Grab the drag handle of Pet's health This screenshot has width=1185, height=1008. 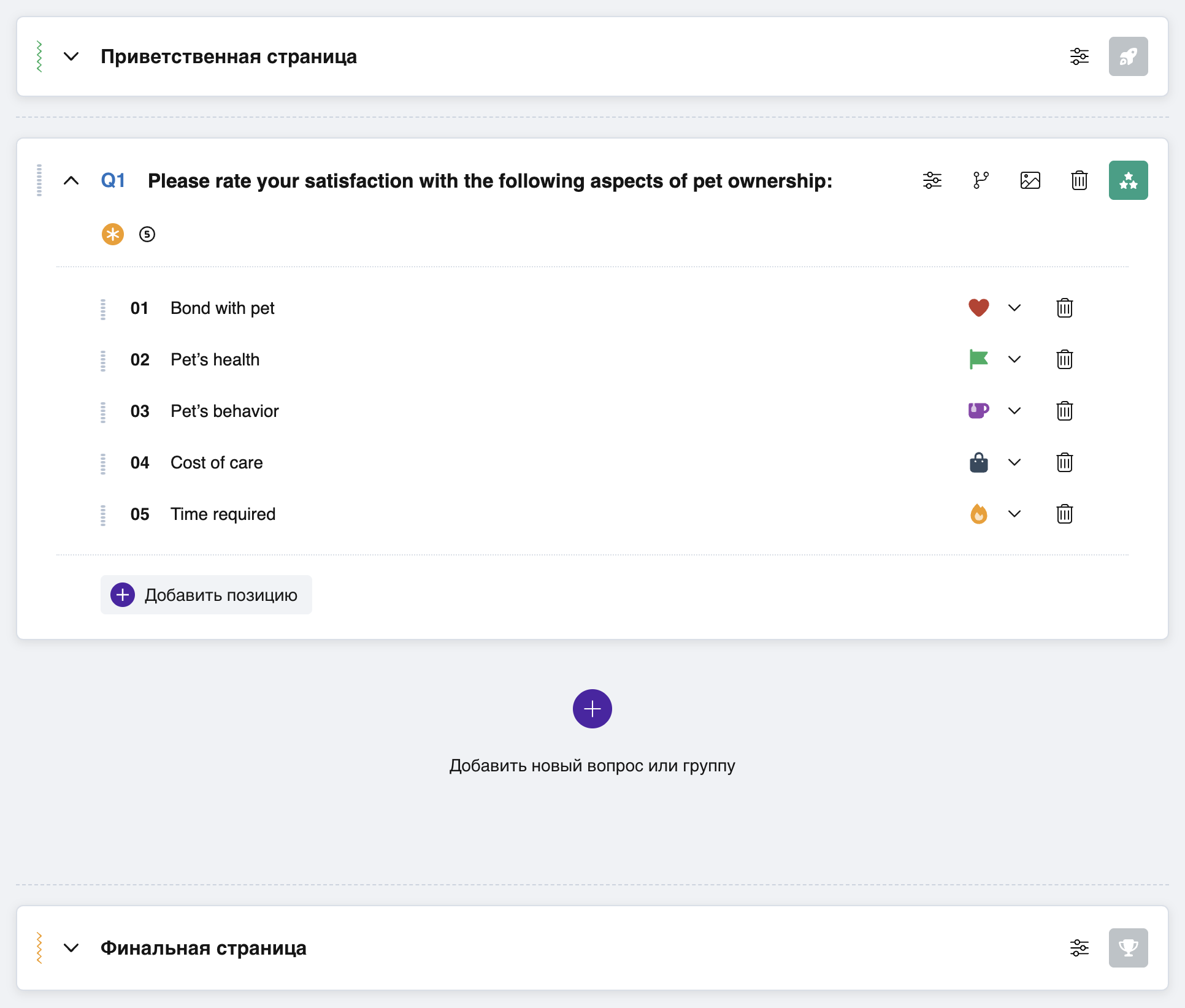point(103,361)
